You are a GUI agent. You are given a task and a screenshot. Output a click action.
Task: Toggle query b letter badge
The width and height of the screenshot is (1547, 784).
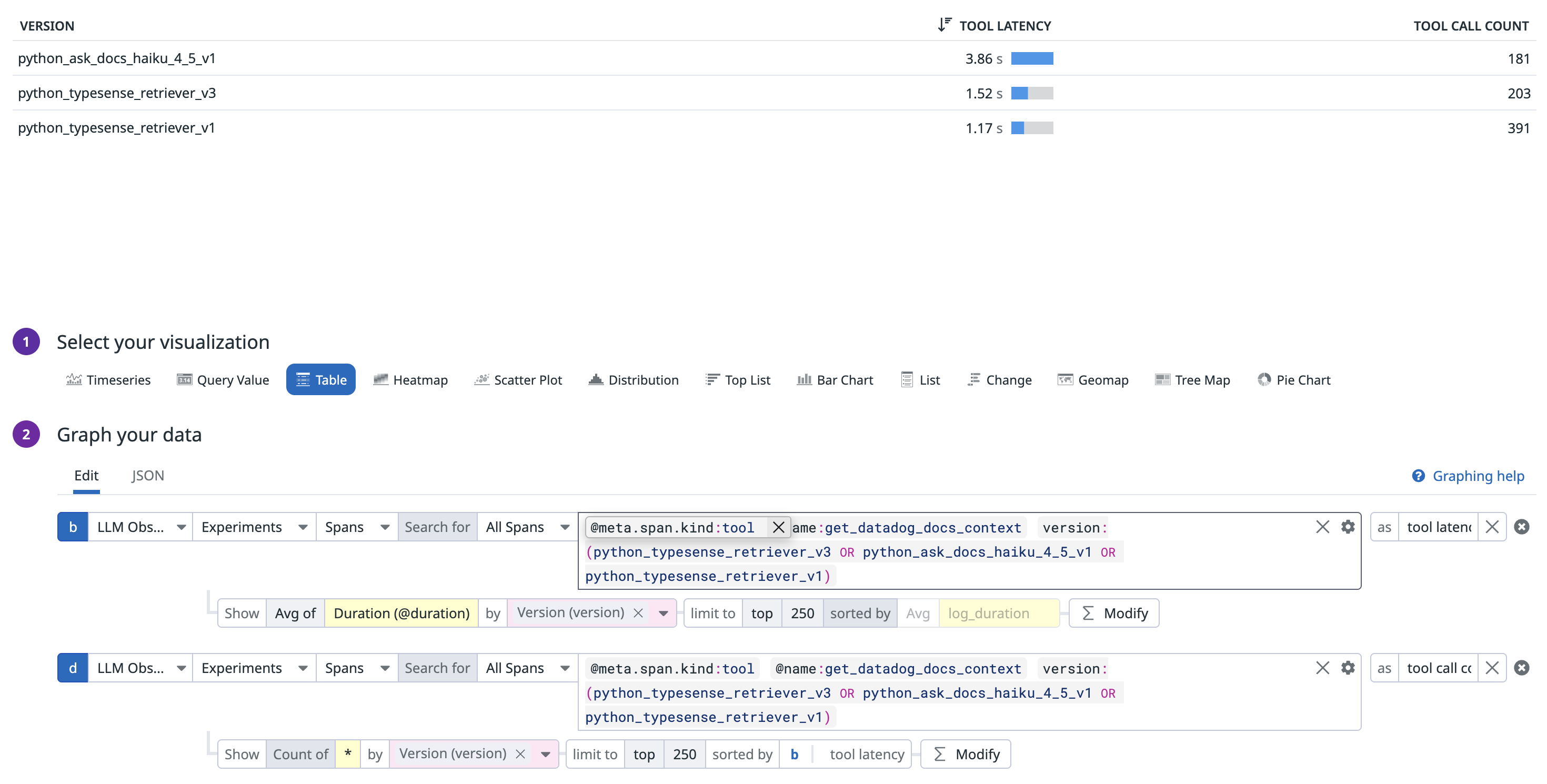pyautogui.click(x=73, y=527)
